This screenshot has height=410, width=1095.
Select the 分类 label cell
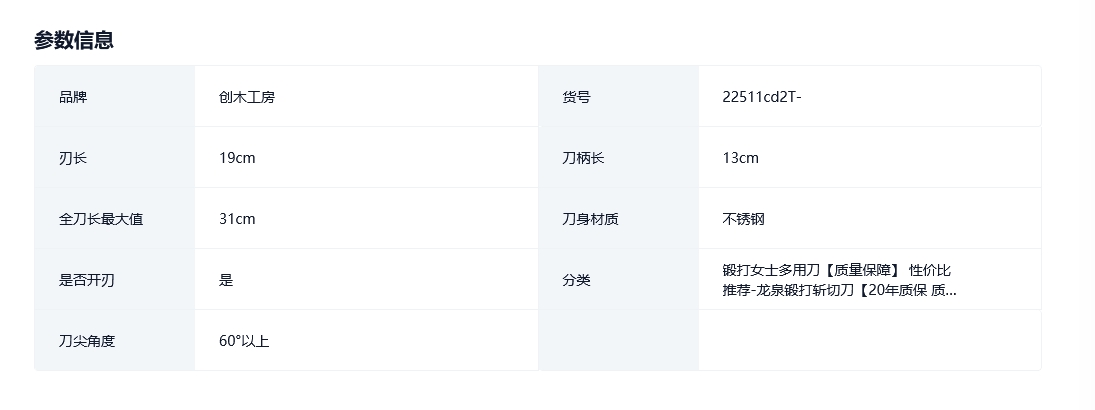[619, 279]
